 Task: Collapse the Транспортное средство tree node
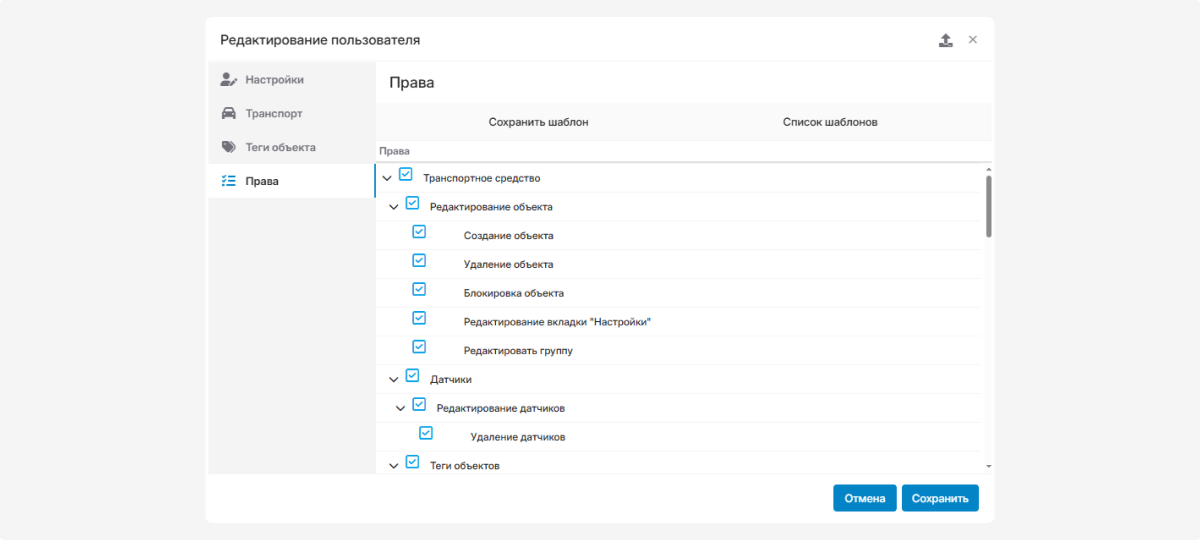pos(387,178)
